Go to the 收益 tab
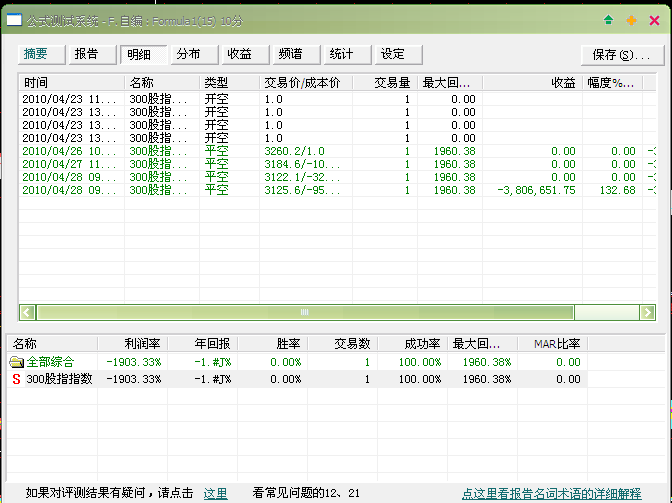 239,55
